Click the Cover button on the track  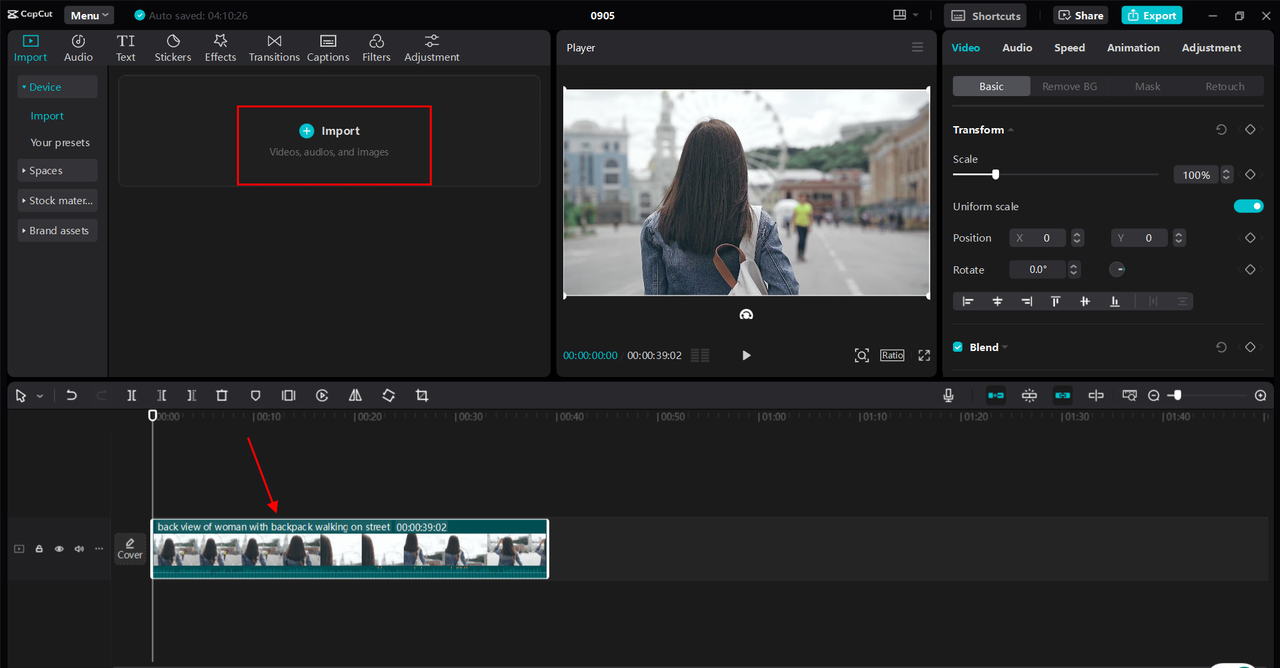click(130, 549)
